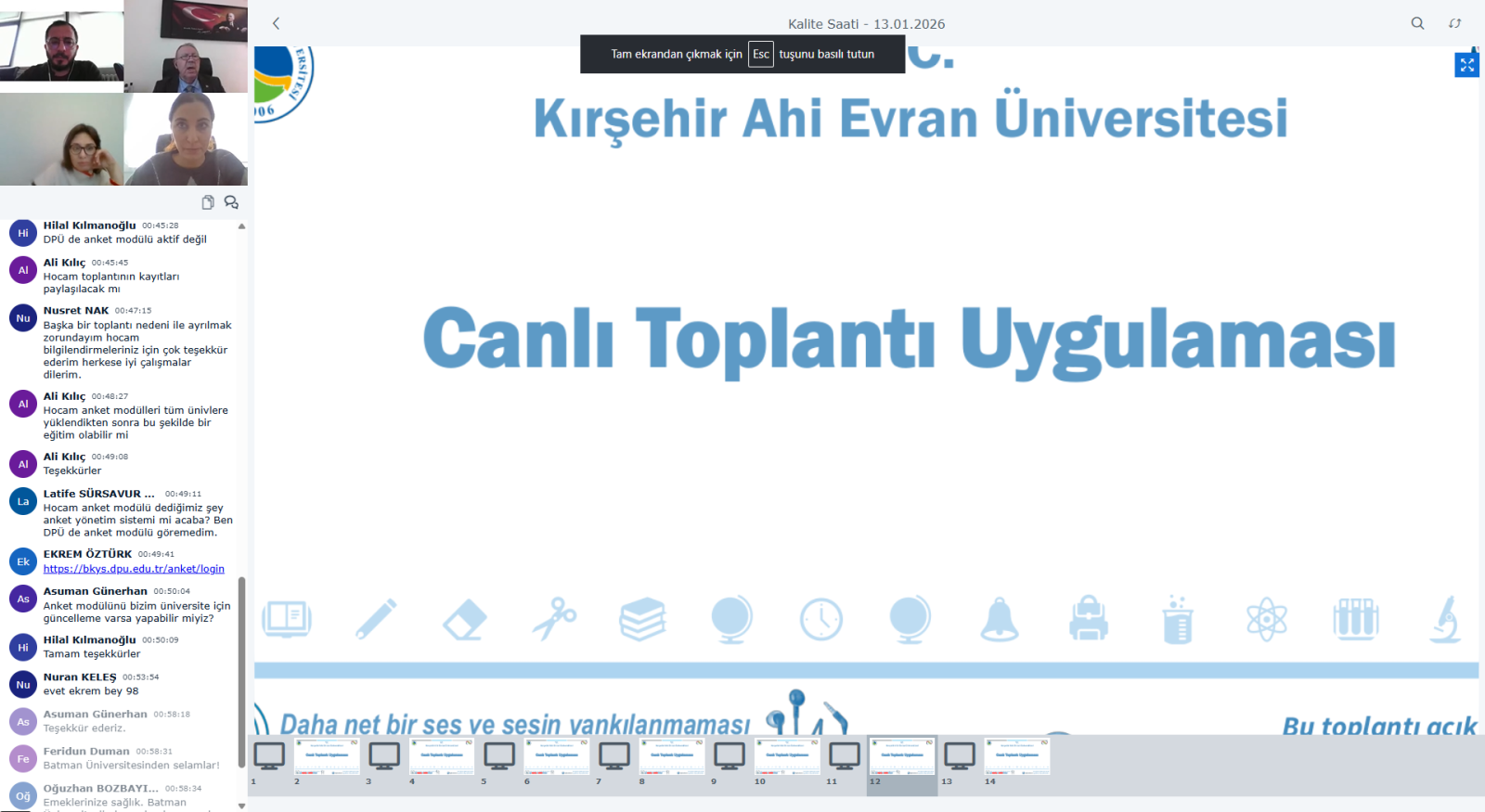
Task: Click the EKREM ÖZTÜRK avatar icon
Action: click(x=23, y=561)
